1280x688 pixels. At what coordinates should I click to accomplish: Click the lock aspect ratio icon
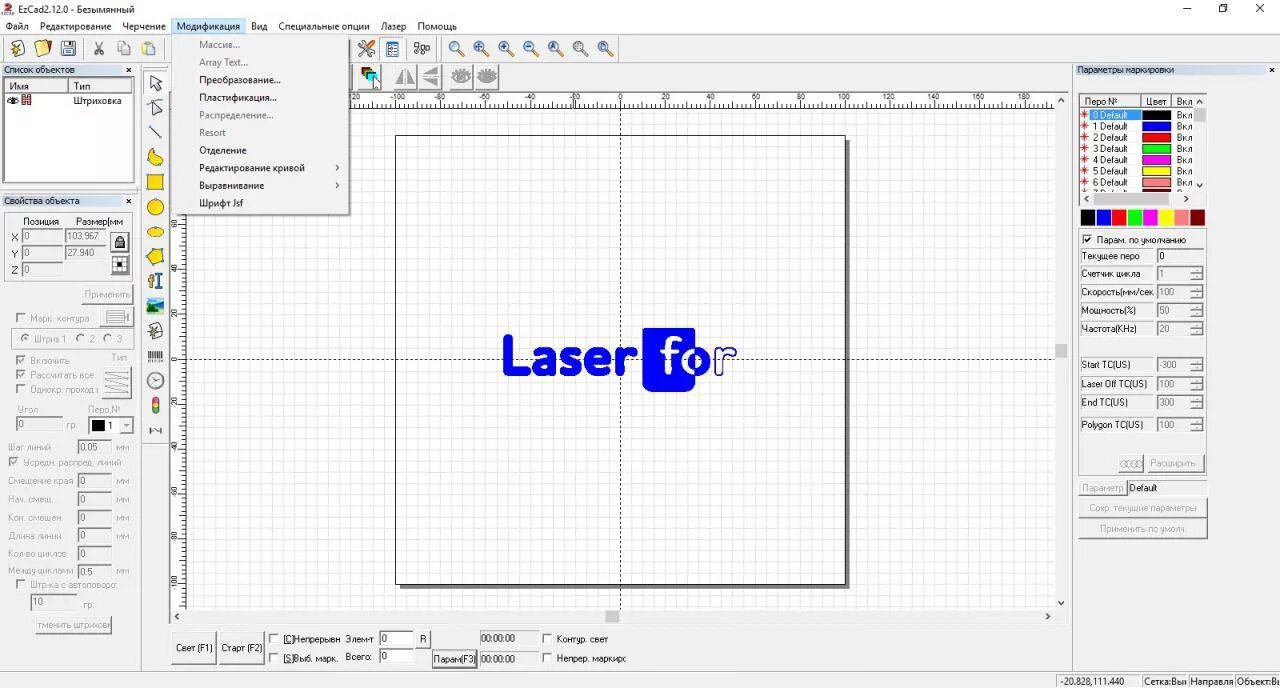click(x=120, y=242)
